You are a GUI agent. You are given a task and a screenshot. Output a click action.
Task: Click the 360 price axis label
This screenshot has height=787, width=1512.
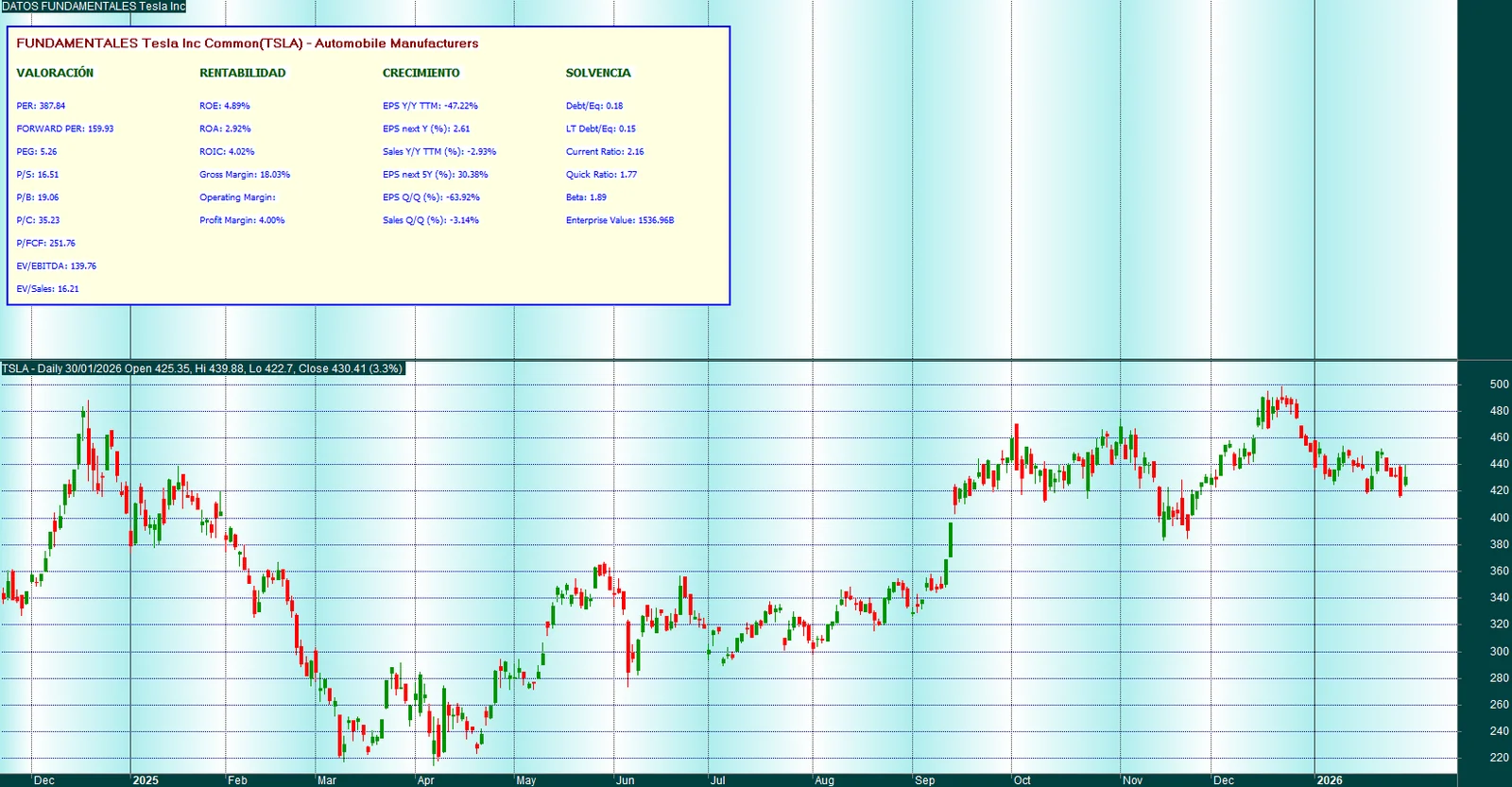pyautogui.click(x=1499, y=571)
